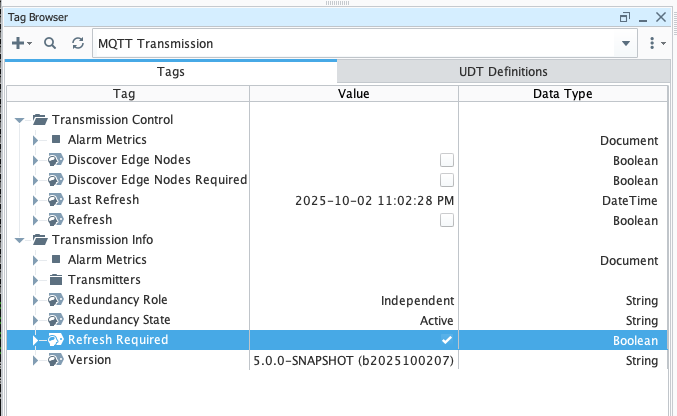This screenshot has height=416, width=677.
Task: Click the refresh tags icon in toolbar
Action: (x=78, y=44)
